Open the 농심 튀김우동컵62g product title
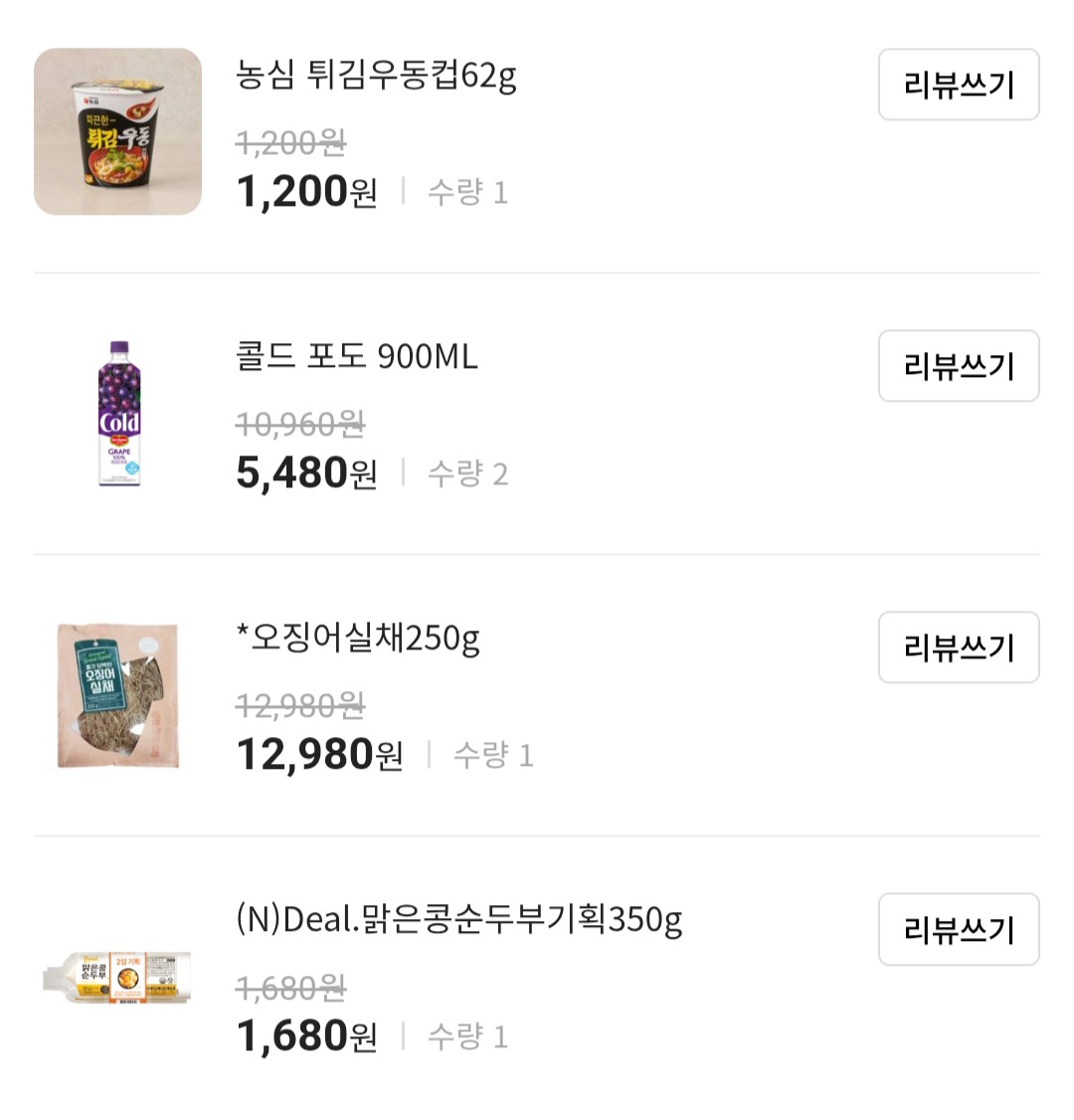The width and height of the screenshot is (1074, 1120). [376, 76]
